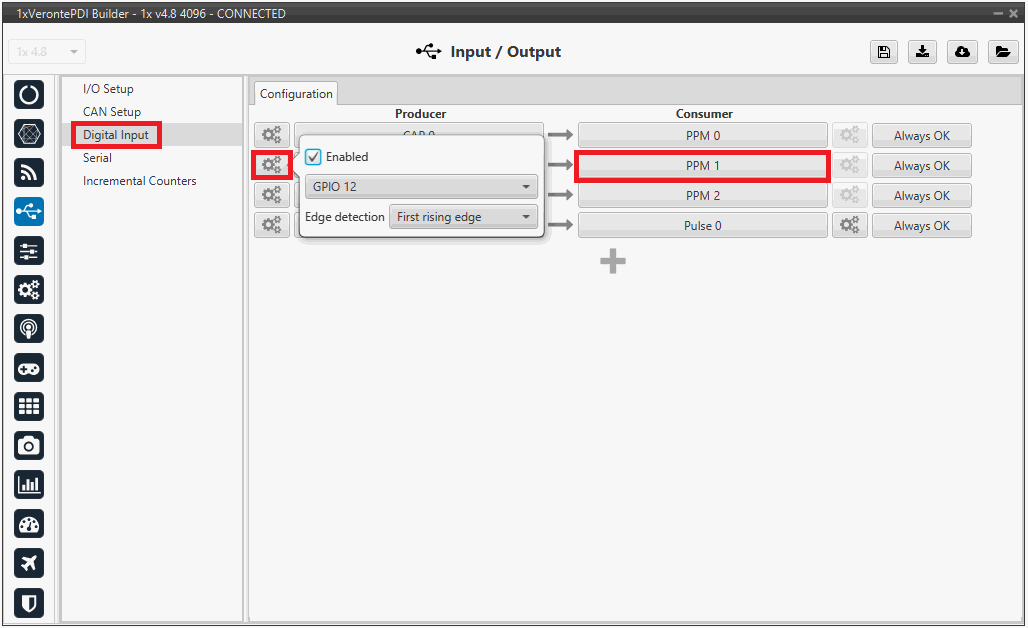Uncheck the Enabled checkbox
Screen dimensions: 1028x628
click(313, 157)
